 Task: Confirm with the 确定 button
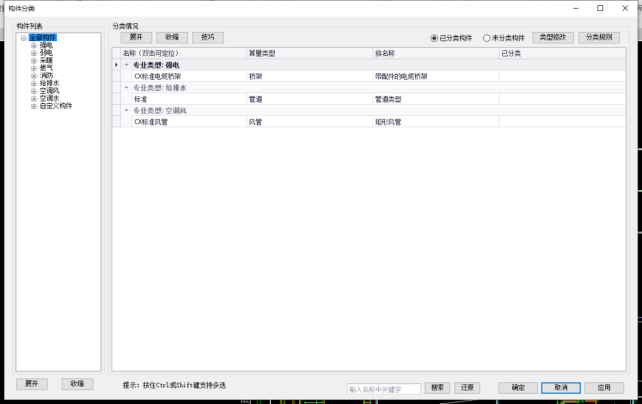[x=517, y=387]
